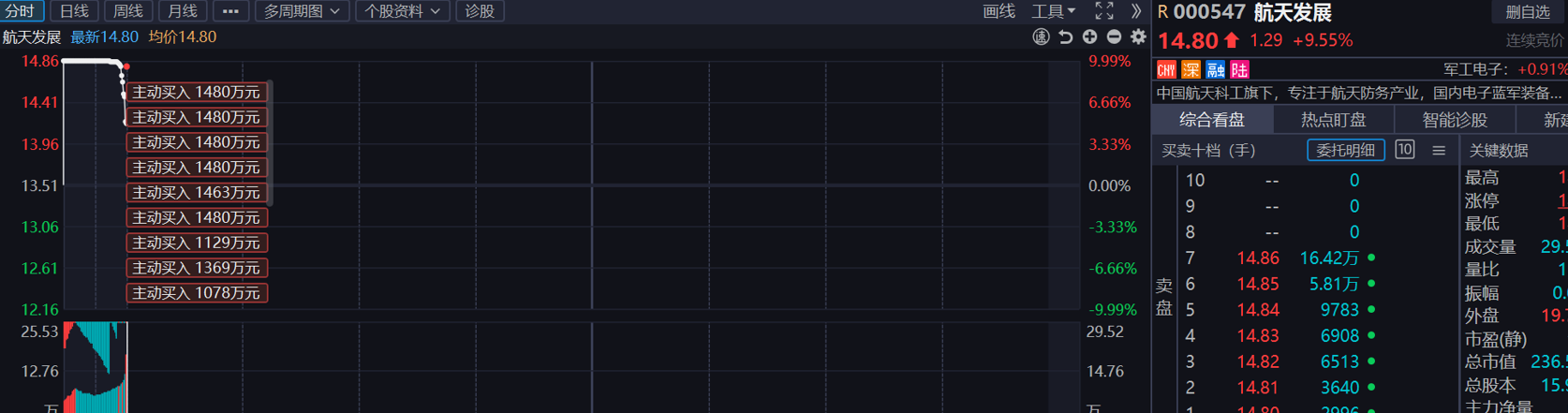Toggle the 委托明细 order detail view

coord(1345,150)
